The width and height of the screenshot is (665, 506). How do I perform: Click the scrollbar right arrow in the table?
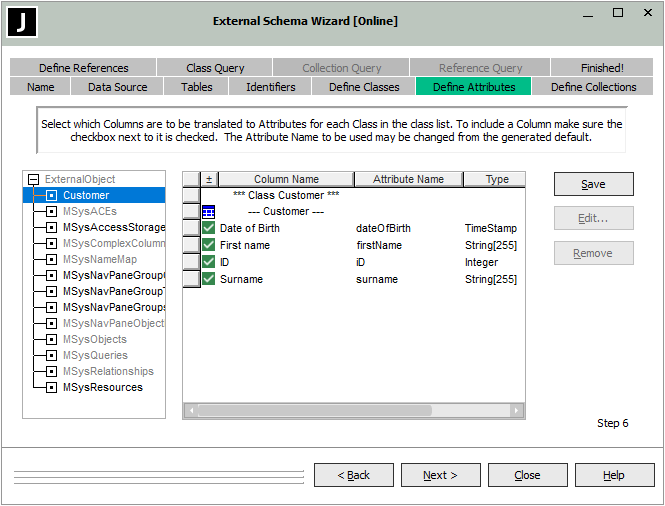tap(516, 410)
